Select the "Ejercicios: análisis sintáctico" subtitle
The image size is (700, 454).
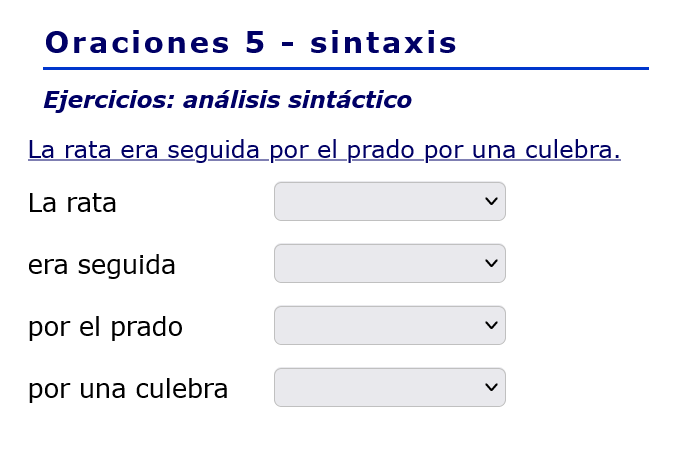(x=227, y=101)
